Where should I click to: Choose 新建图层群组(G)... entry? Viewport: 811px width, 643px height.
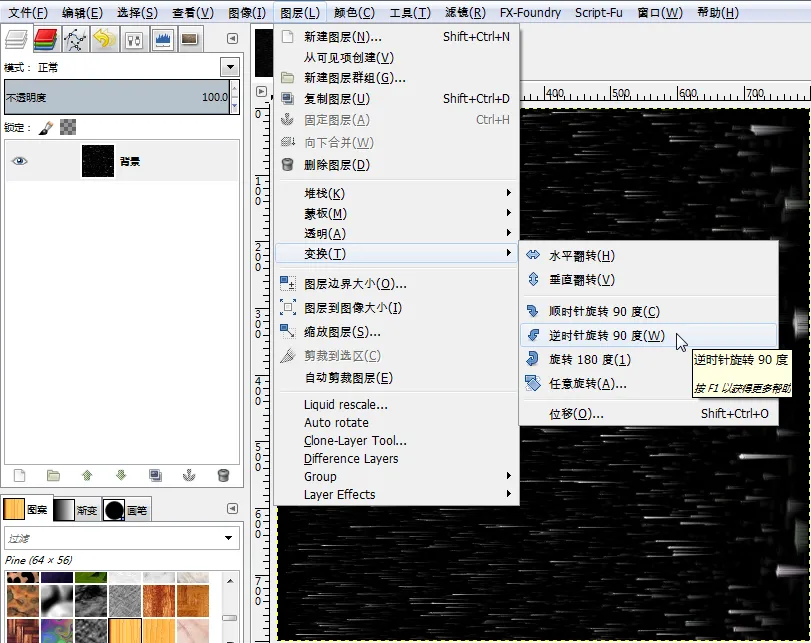click(x=396, y=78)
